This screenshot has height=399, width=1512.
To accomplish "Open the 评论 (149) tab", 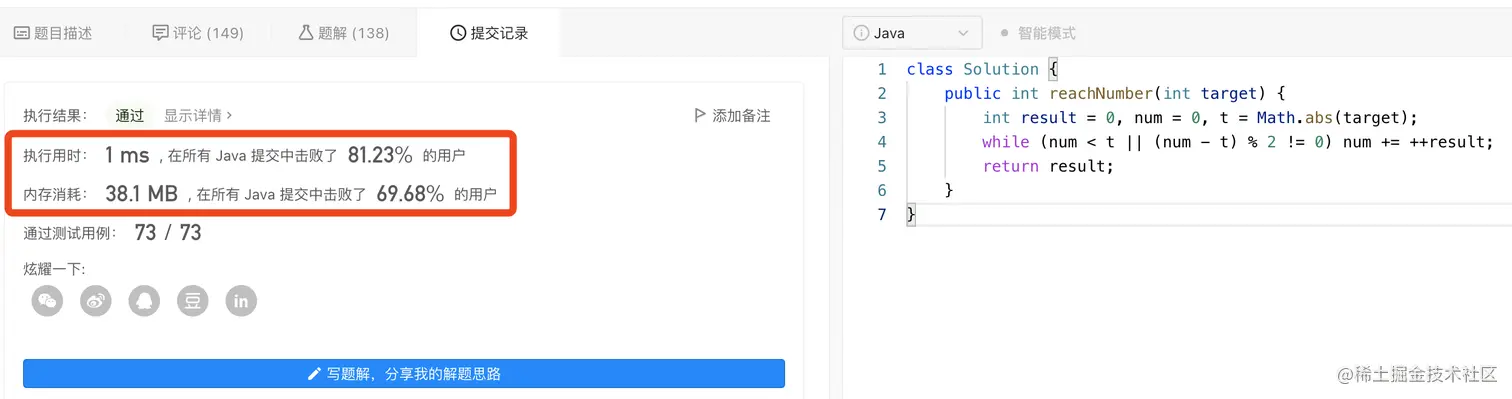I will pos(198,33).
